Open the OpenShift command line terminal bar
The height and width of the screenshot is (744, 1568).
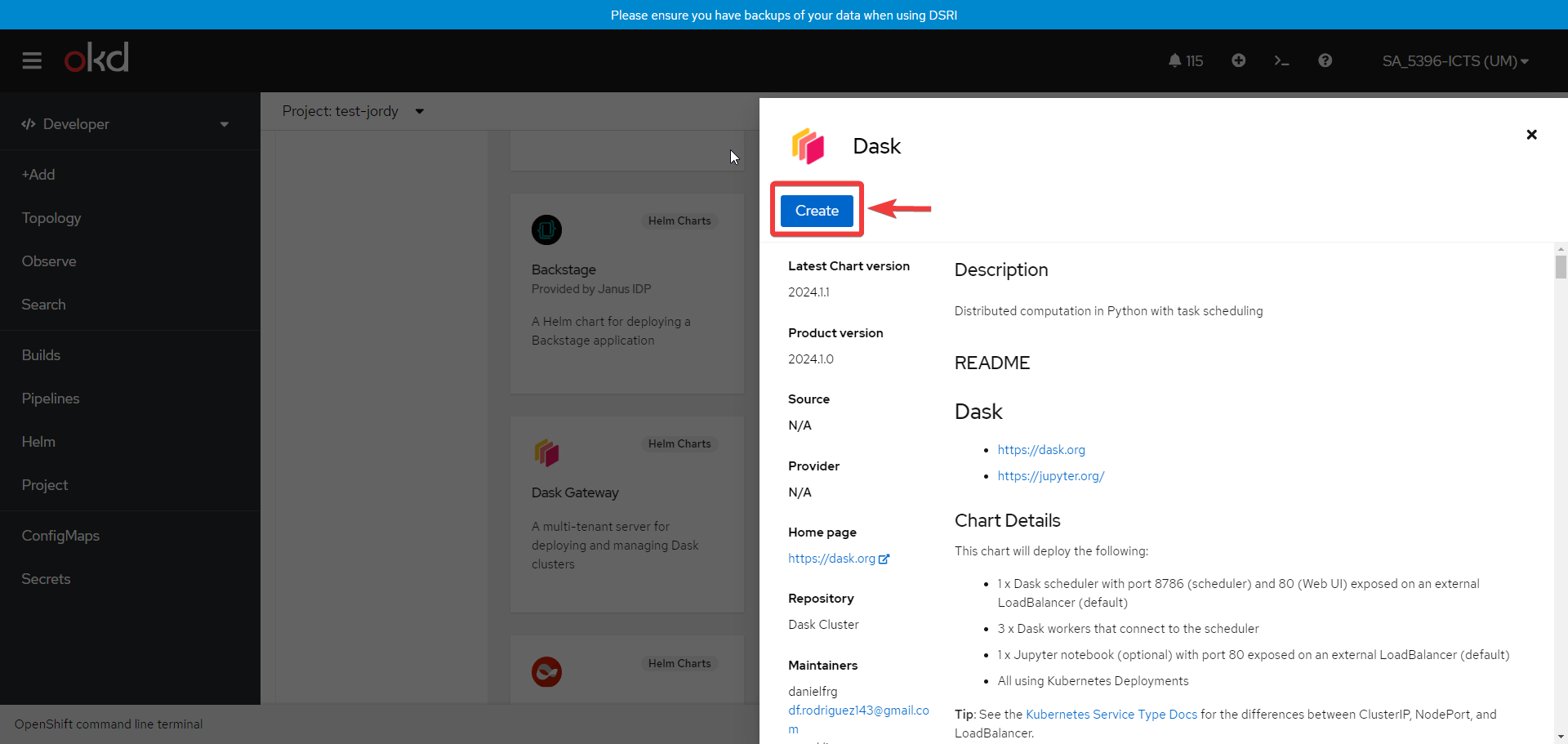109,724
